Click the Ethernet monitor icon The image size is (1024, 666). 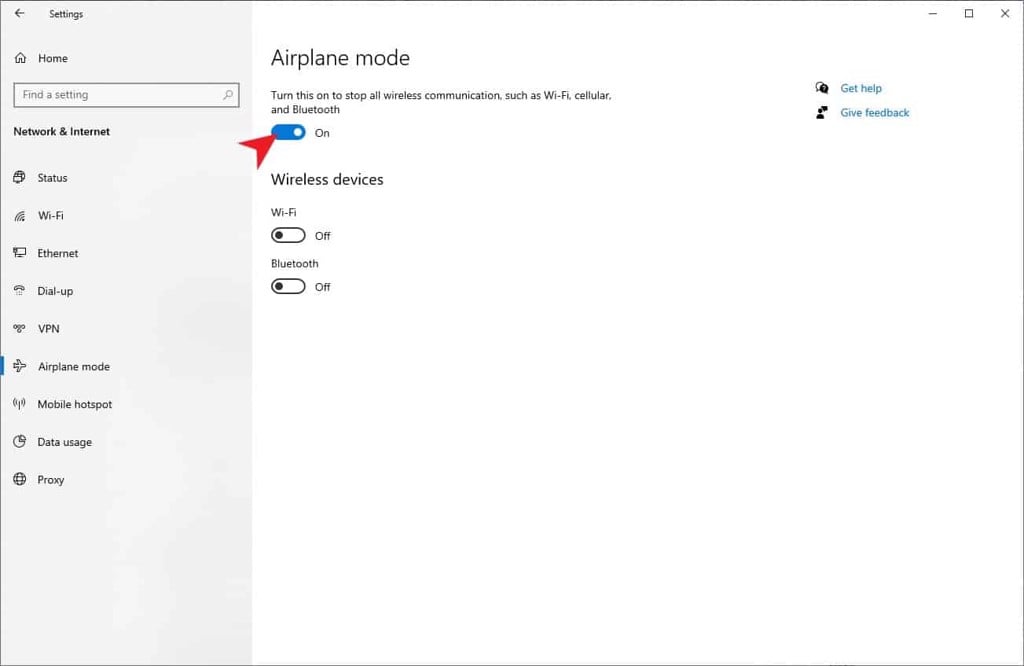pos(19,254)
